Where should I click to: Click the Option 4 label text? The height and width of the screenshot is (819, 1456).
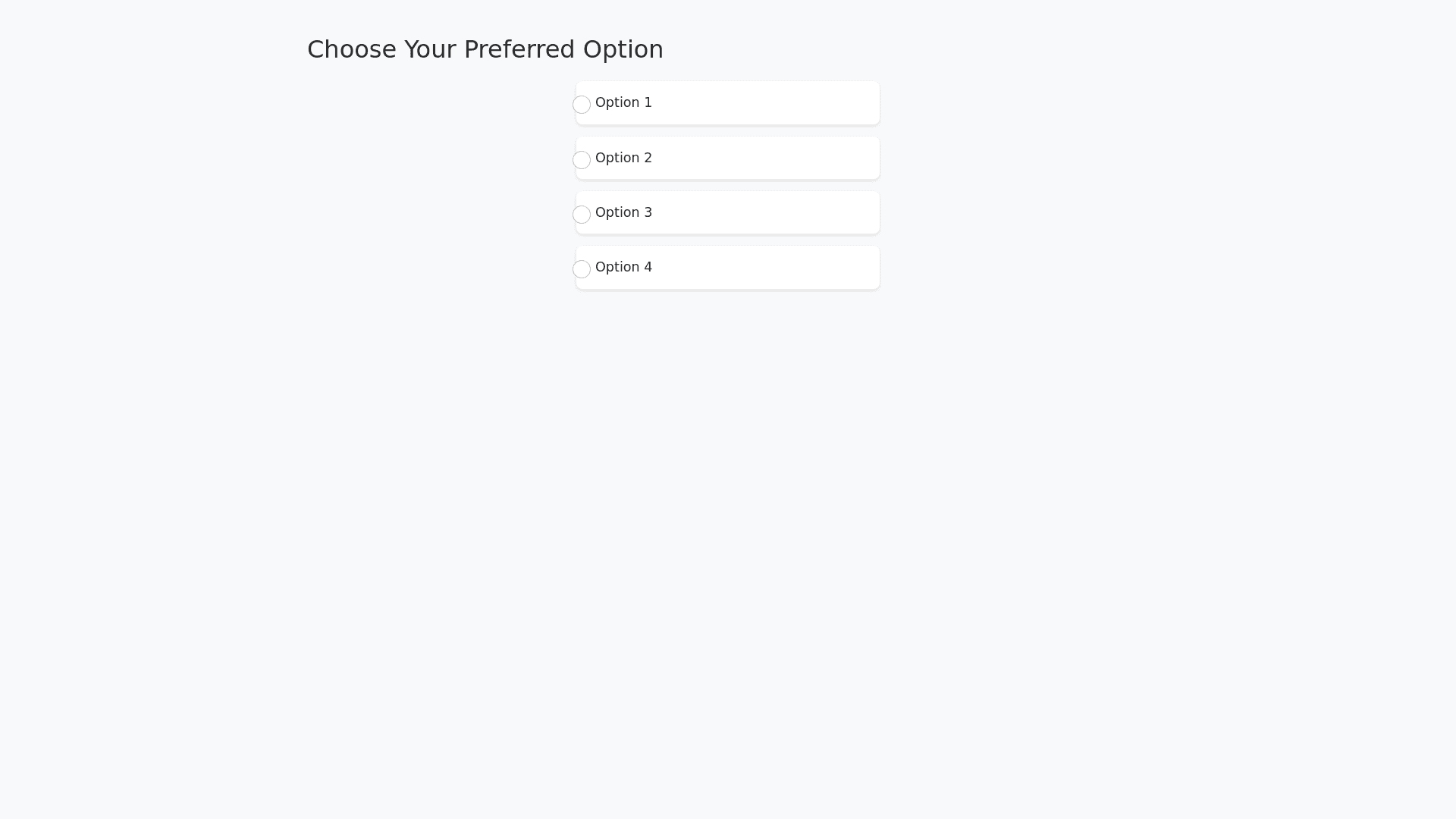click(623, 267)
